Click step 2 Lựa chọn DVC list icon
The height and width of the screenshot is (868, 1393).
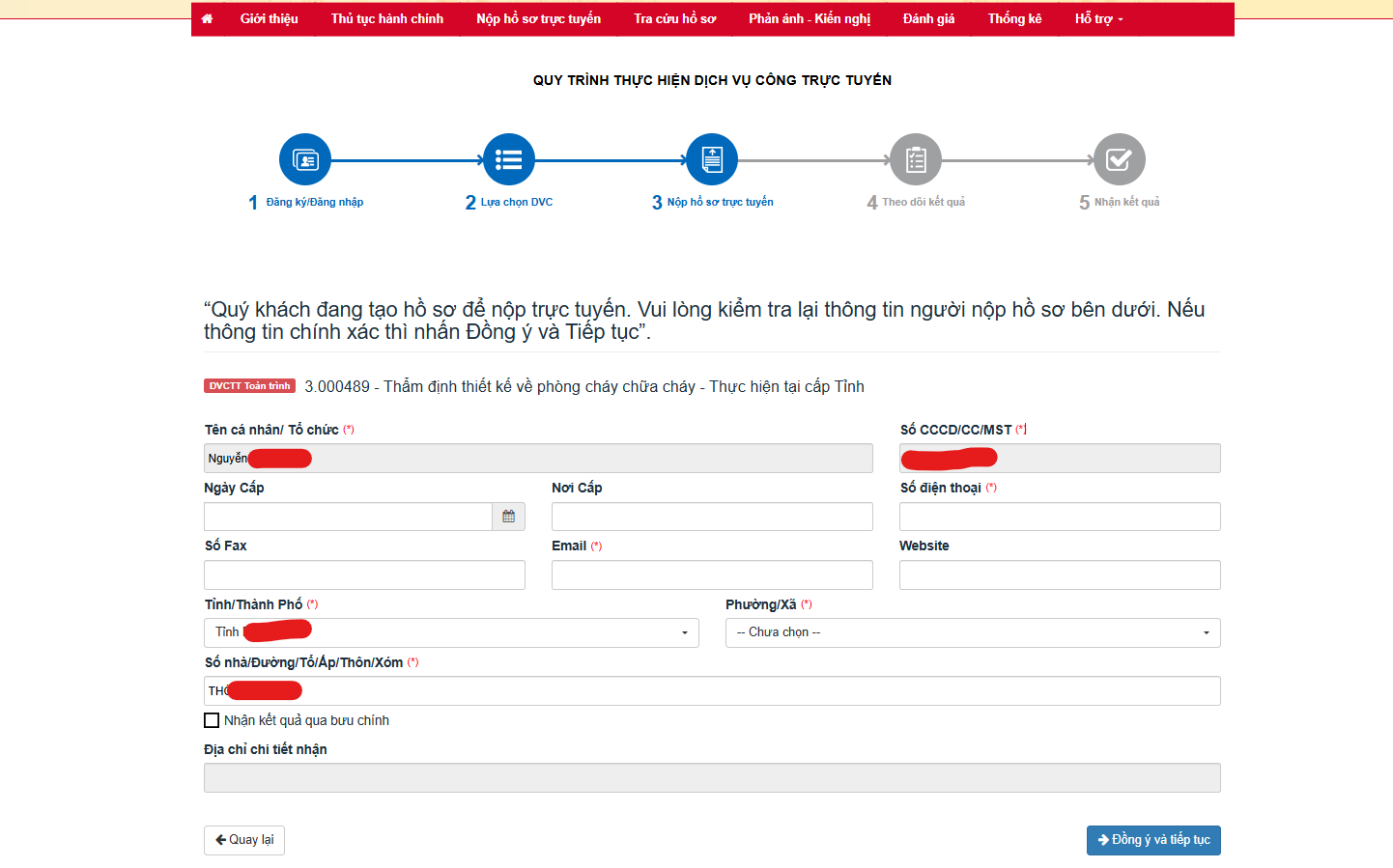pos(509,159)
